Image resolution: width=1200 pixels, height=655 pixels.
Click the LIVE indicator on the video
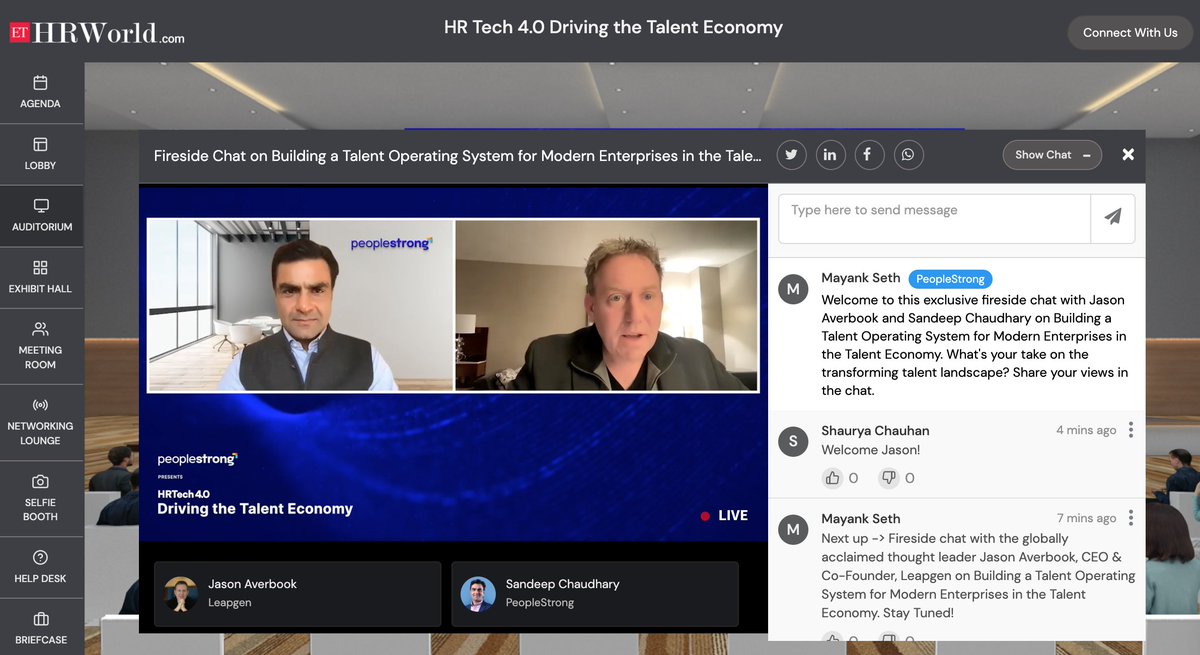[x=724, y=516]
